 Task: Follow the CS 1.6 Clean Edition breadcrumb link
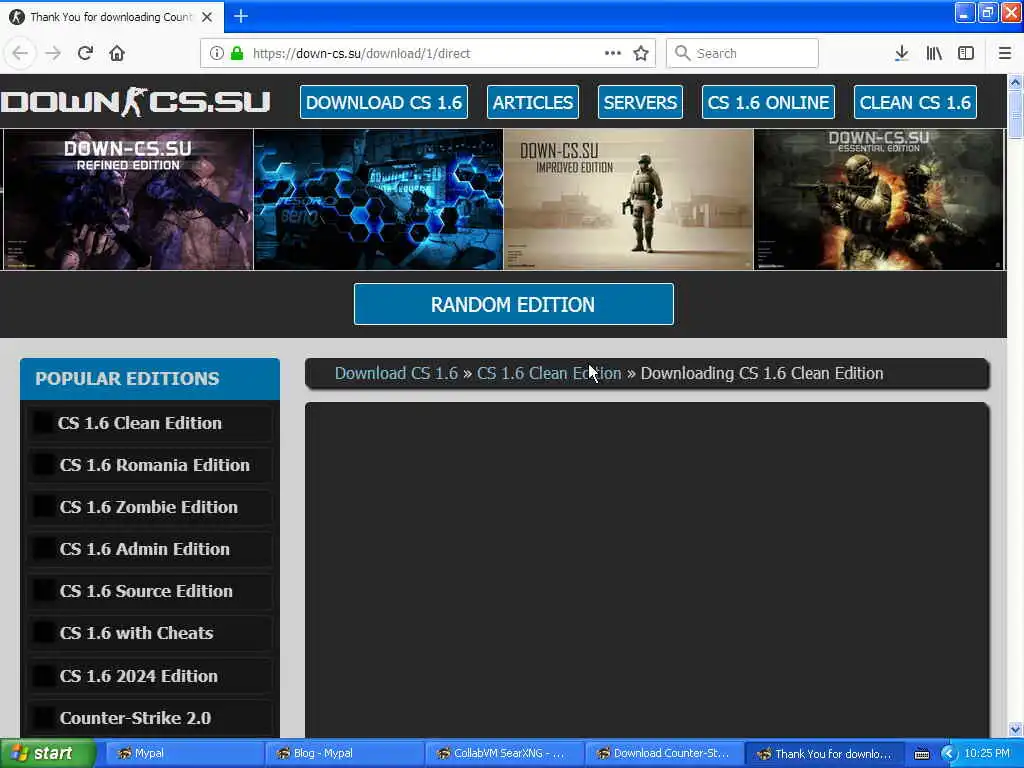point(549,374)
